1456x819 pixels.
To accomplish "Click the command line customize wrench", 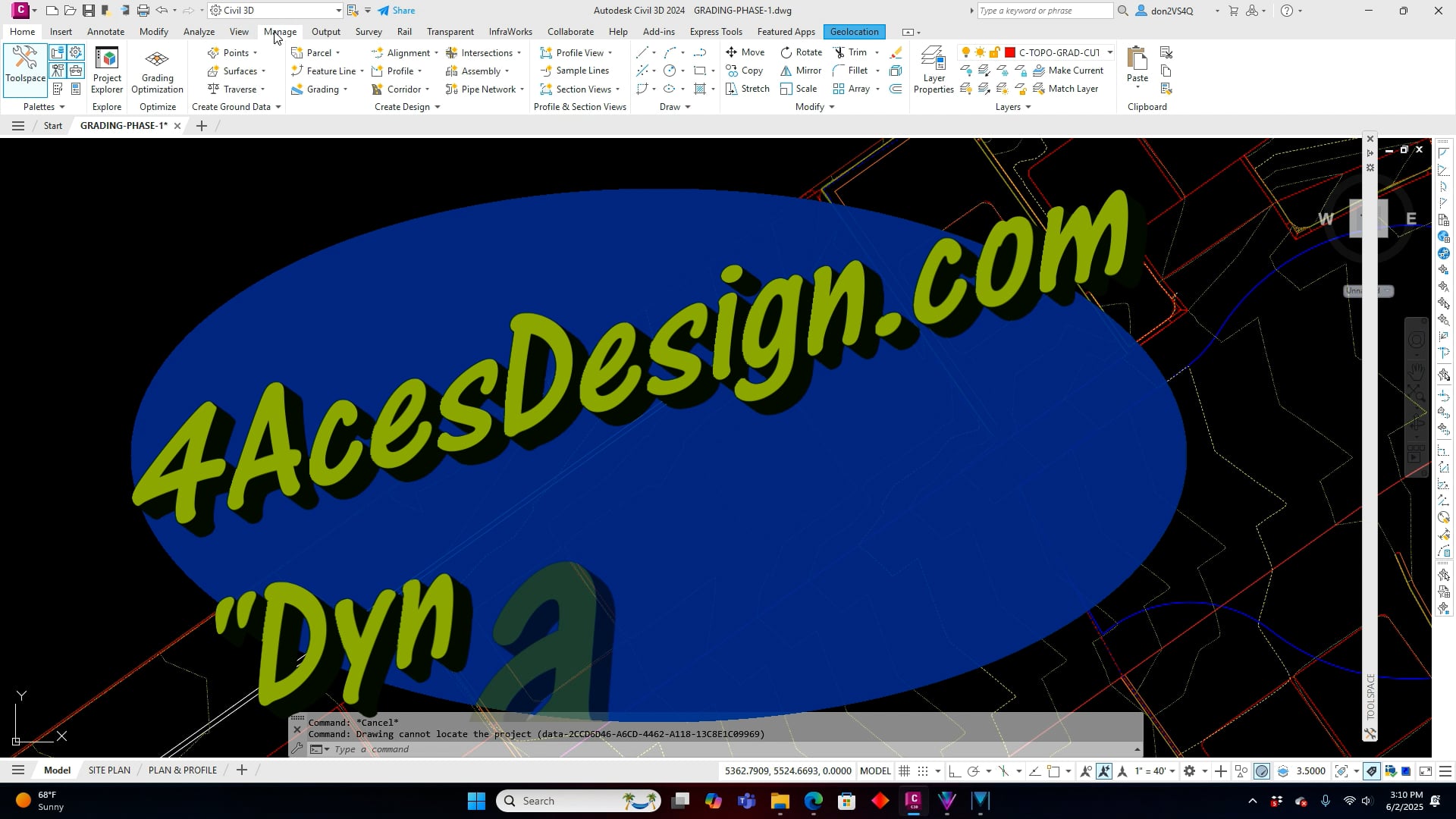I will point(297,749).
